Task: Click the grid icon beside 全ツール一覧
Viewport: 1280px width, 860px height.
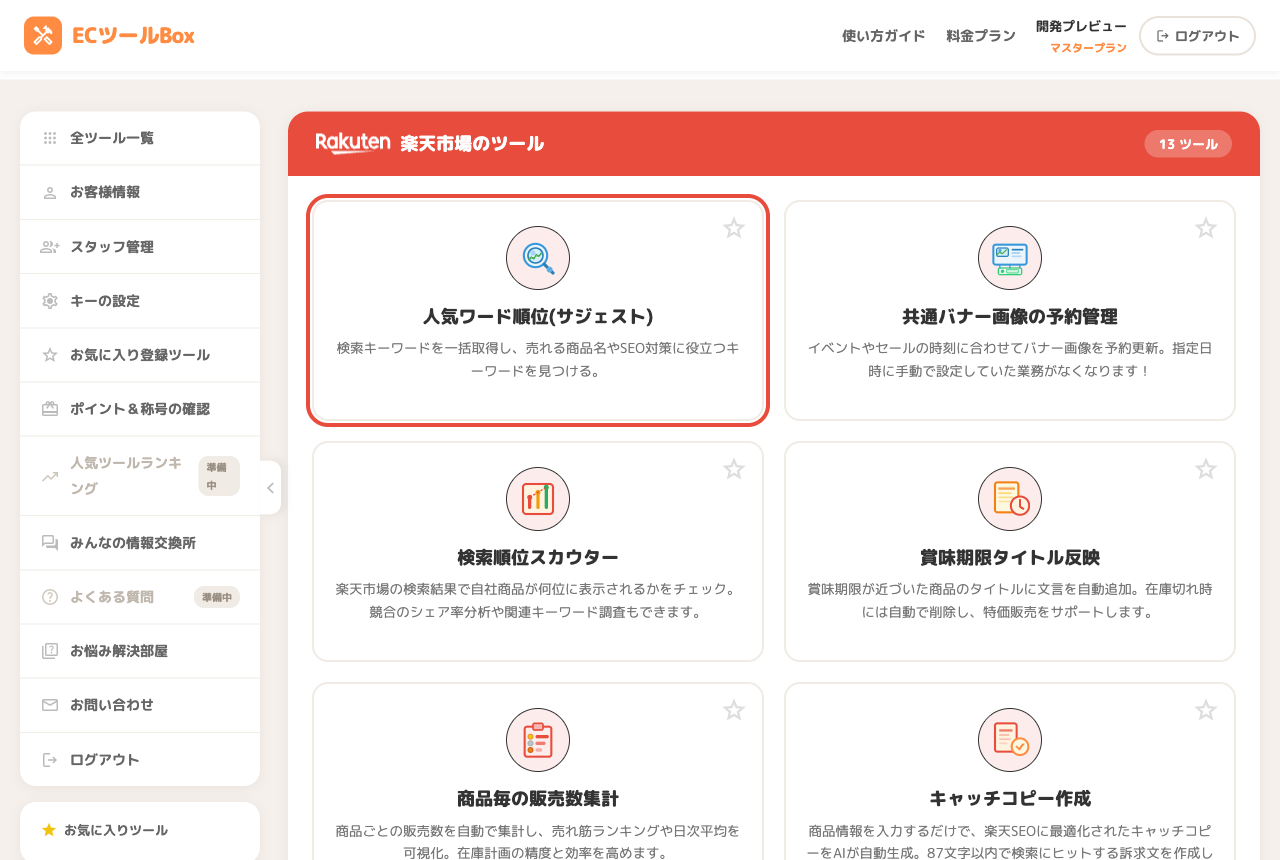Action: pos(50,138)
